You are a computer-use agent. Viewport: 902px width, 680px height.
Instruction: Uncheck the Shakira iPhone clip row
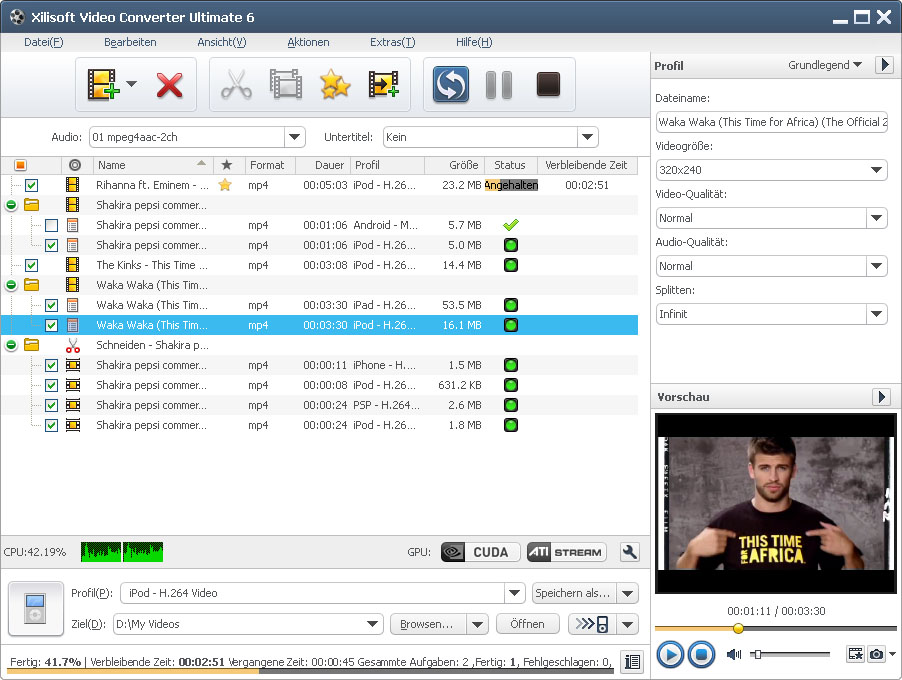click(51, 365)
